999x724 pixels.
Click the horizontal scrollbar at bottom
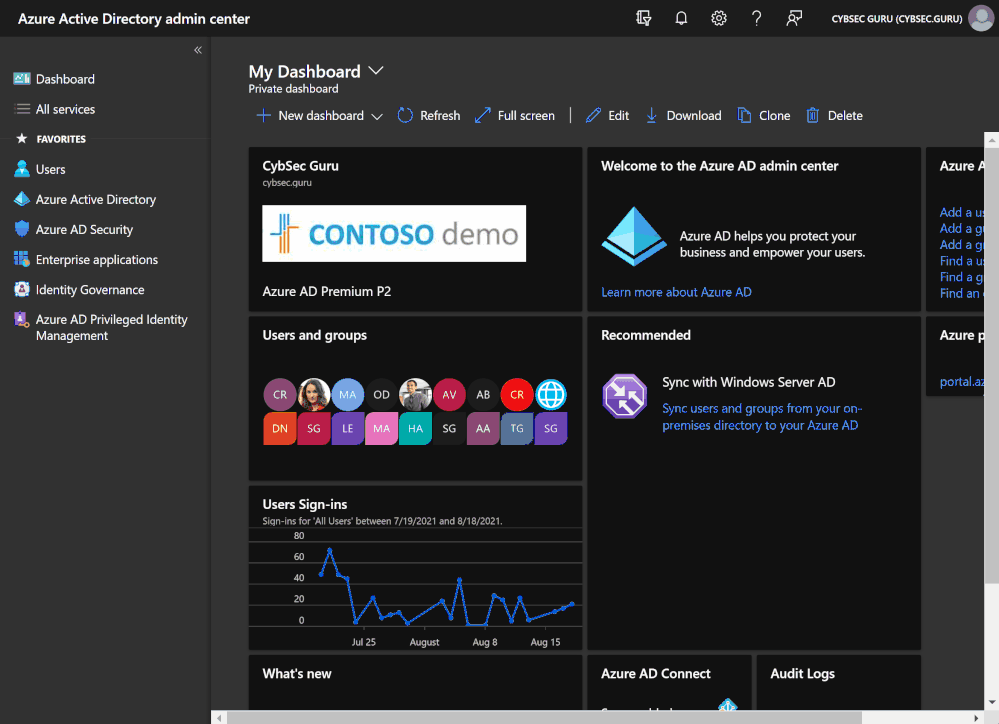click(544, 718)
